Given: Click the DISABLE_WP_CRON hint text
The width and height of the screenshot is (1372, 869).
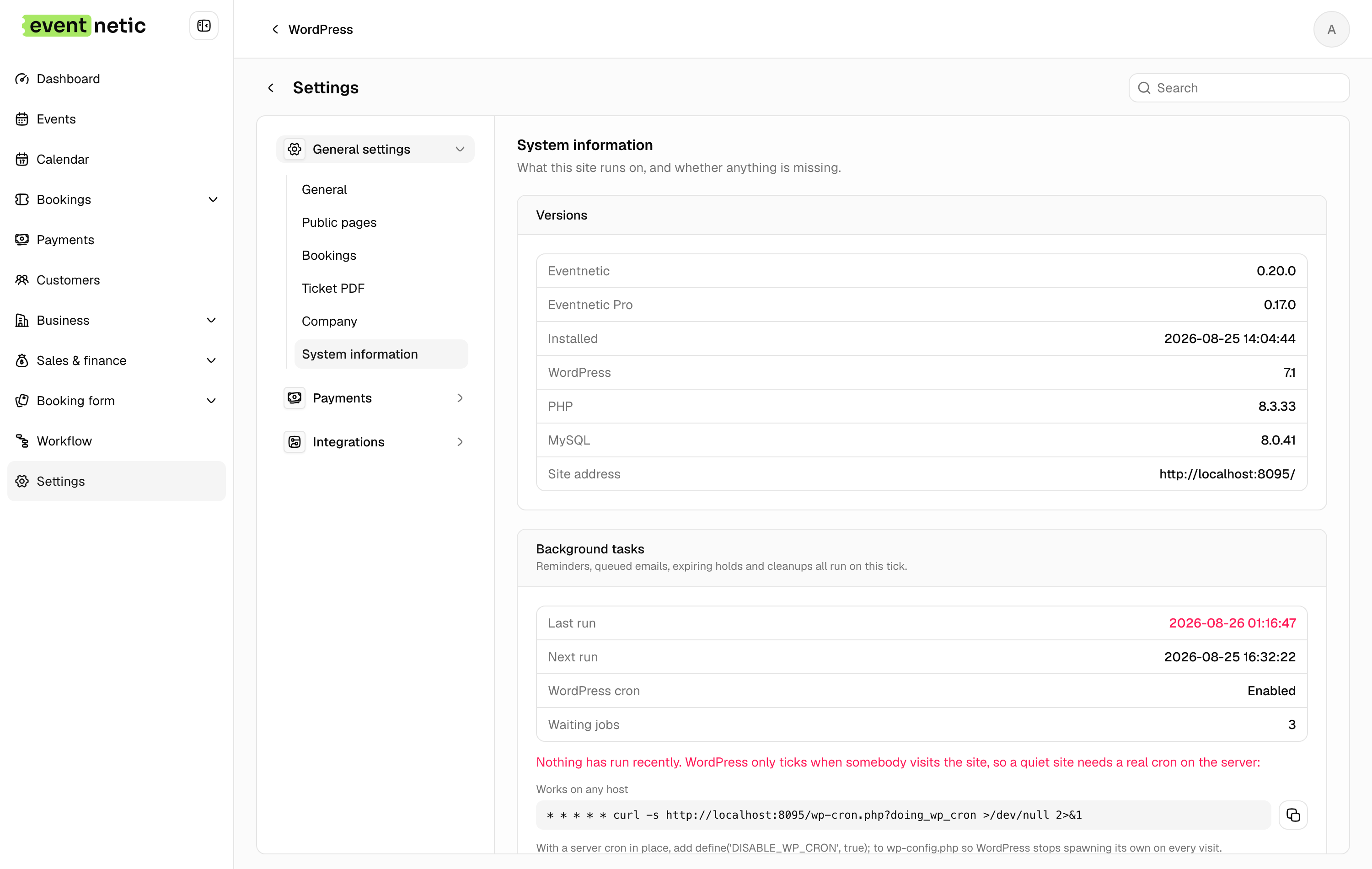Looking at the screenshot, I should click(879, 848).
